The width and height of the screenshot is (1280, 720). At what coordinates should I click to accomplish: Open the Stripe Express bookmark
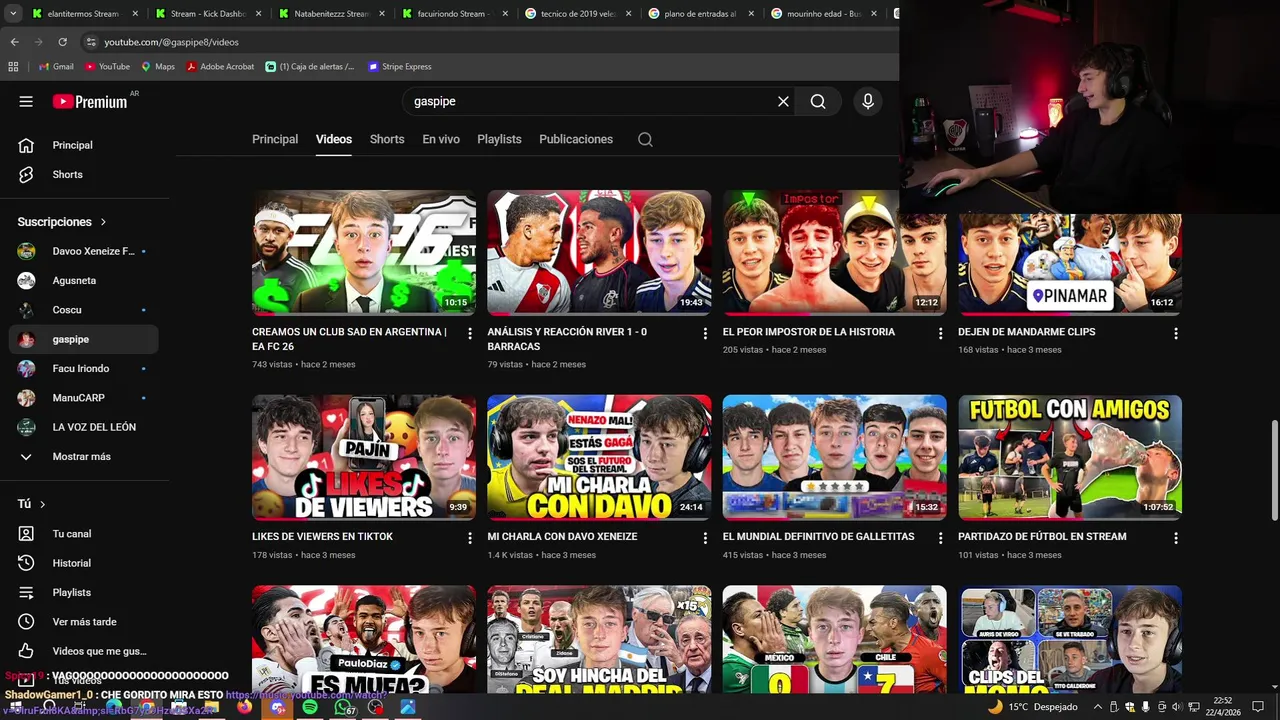pos(399,67)
